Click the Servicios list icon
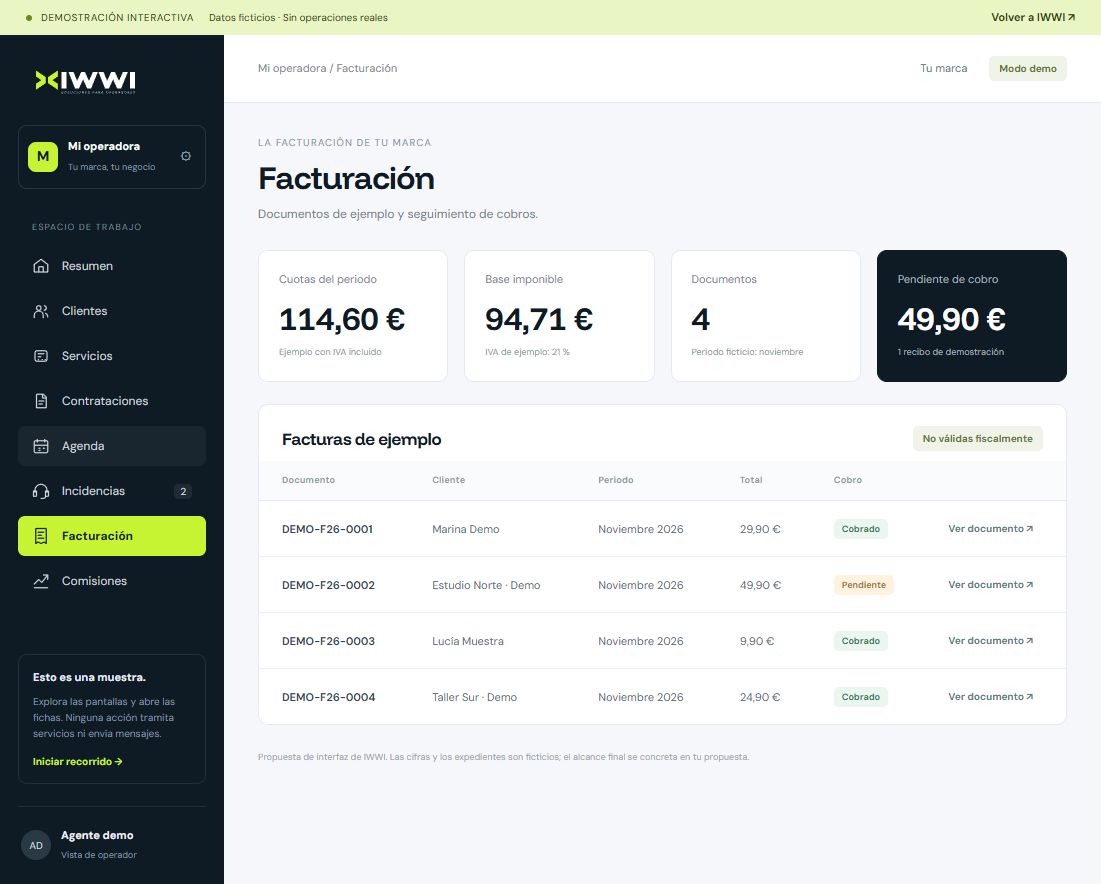 coord(41,356)
